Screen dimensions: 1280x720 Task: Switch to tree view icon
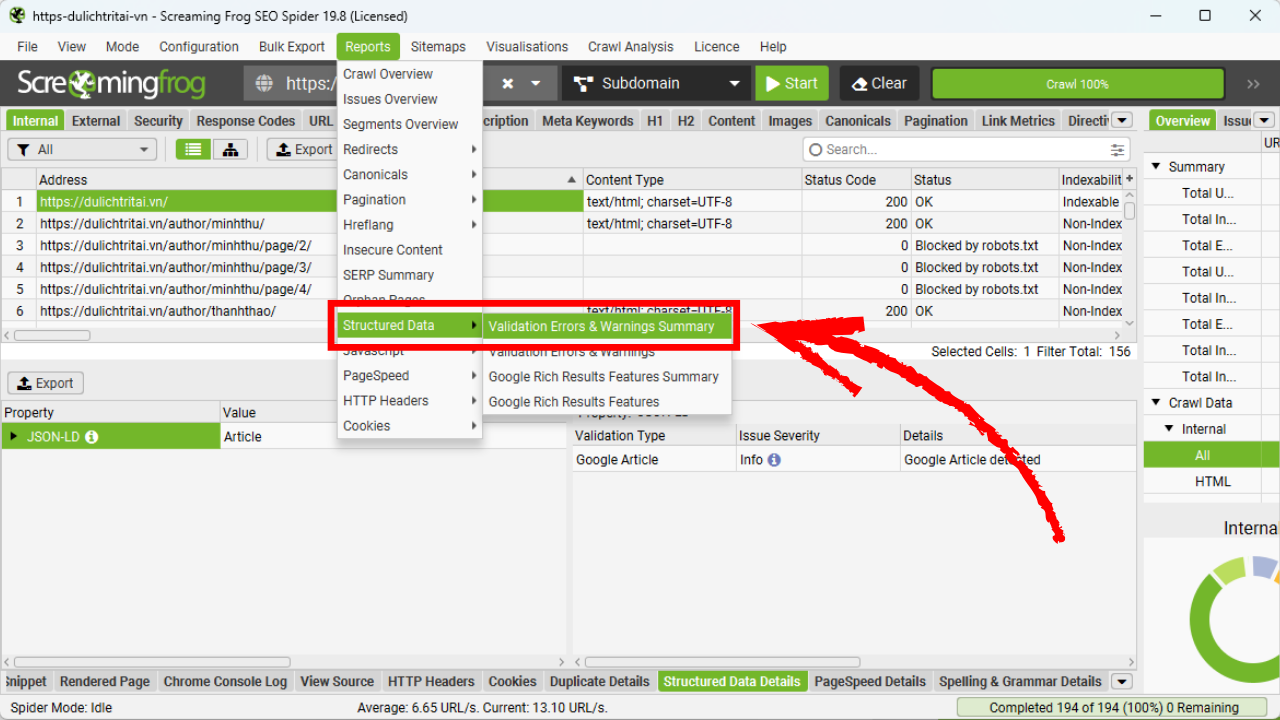[x=230, y=149]
